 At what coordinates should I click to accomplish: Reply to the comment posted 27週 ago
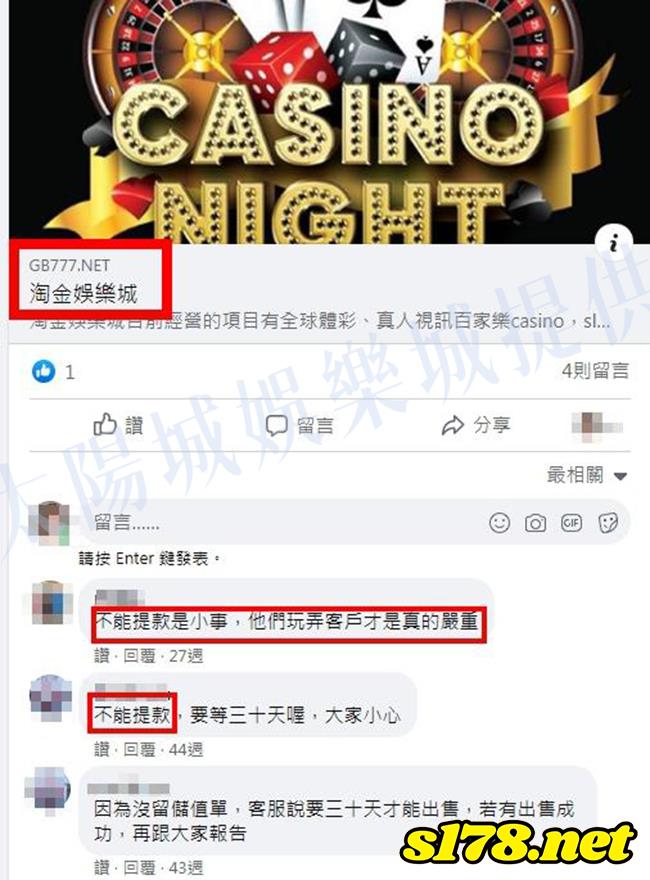coord(139,656)
